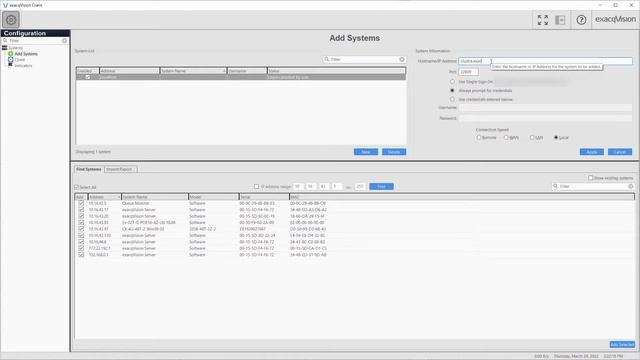Sort found systems by System Name column

click(x=155, y=197)
